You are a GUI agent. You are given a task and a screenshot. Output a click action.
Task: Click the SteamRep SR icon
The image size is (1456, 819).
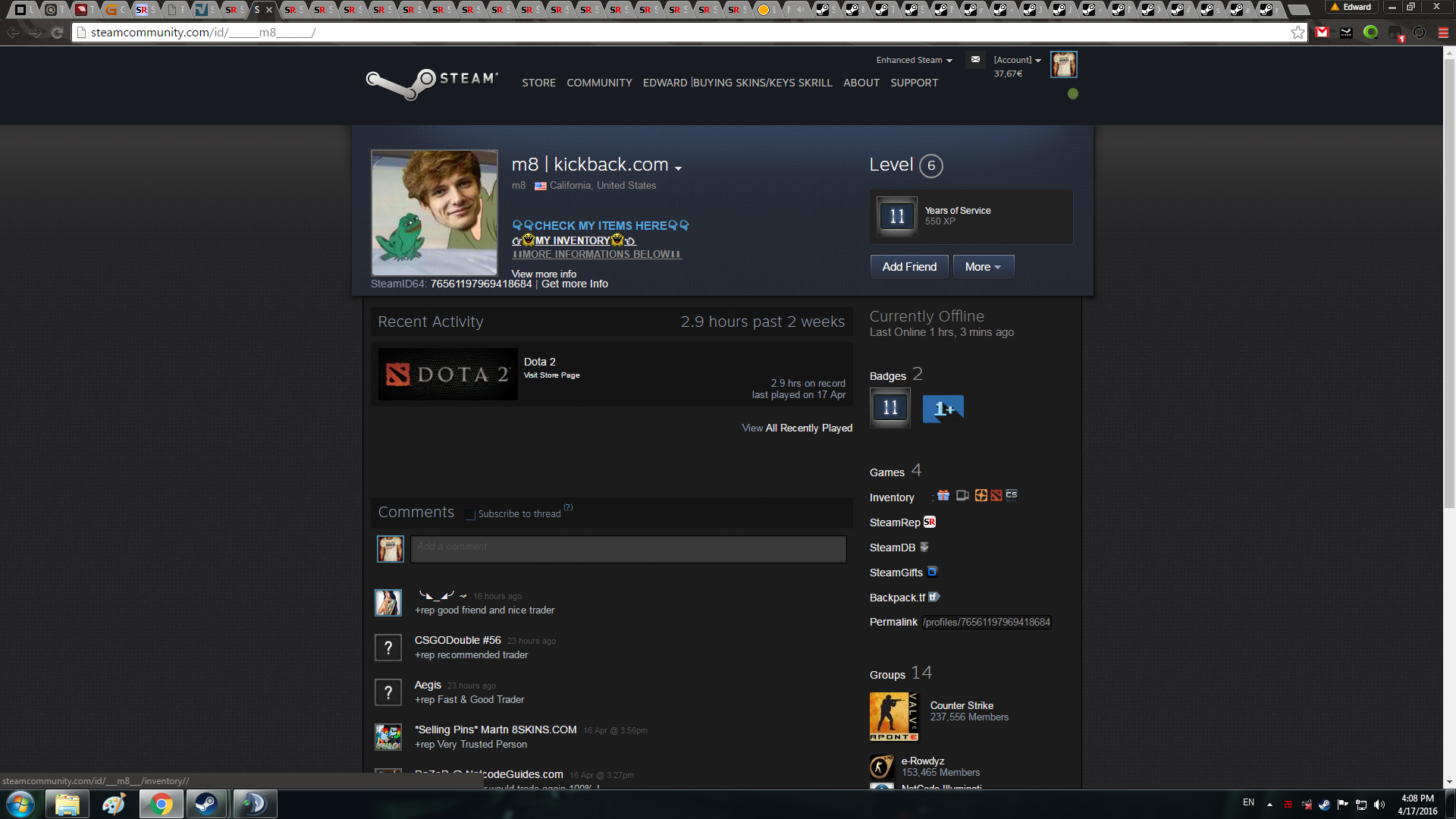930,522
